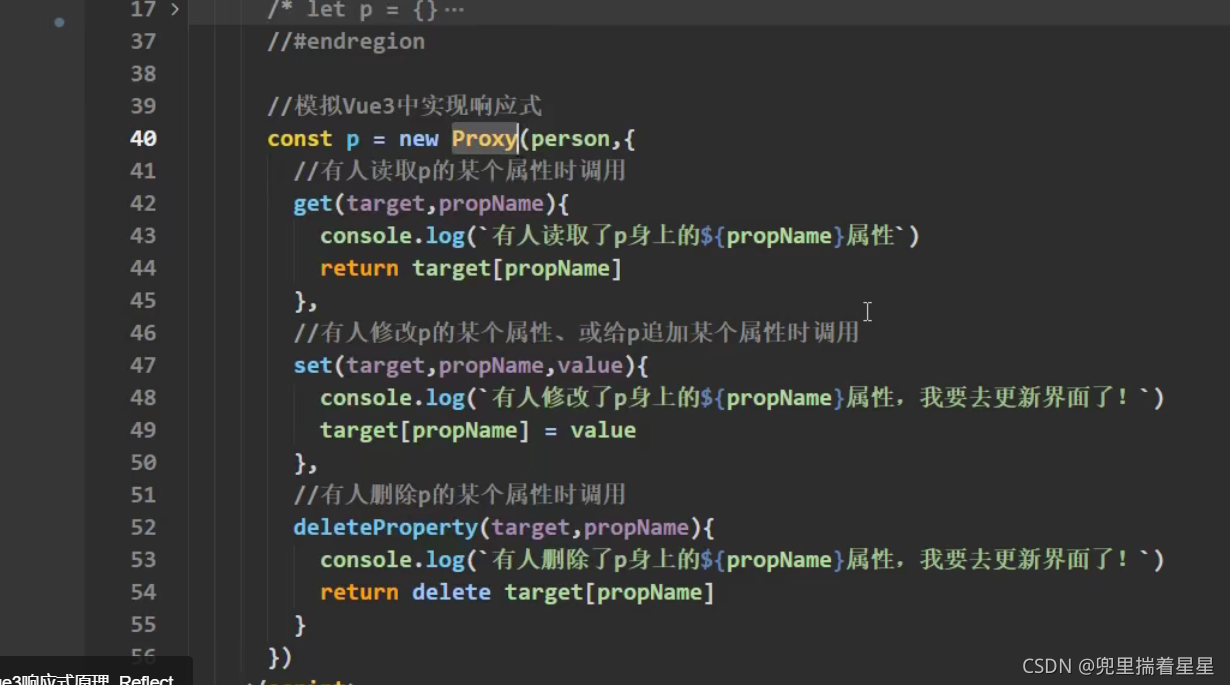1230x685 pixels.
Task: Select line number 40 in the gutter
Action: coord(143,139)
